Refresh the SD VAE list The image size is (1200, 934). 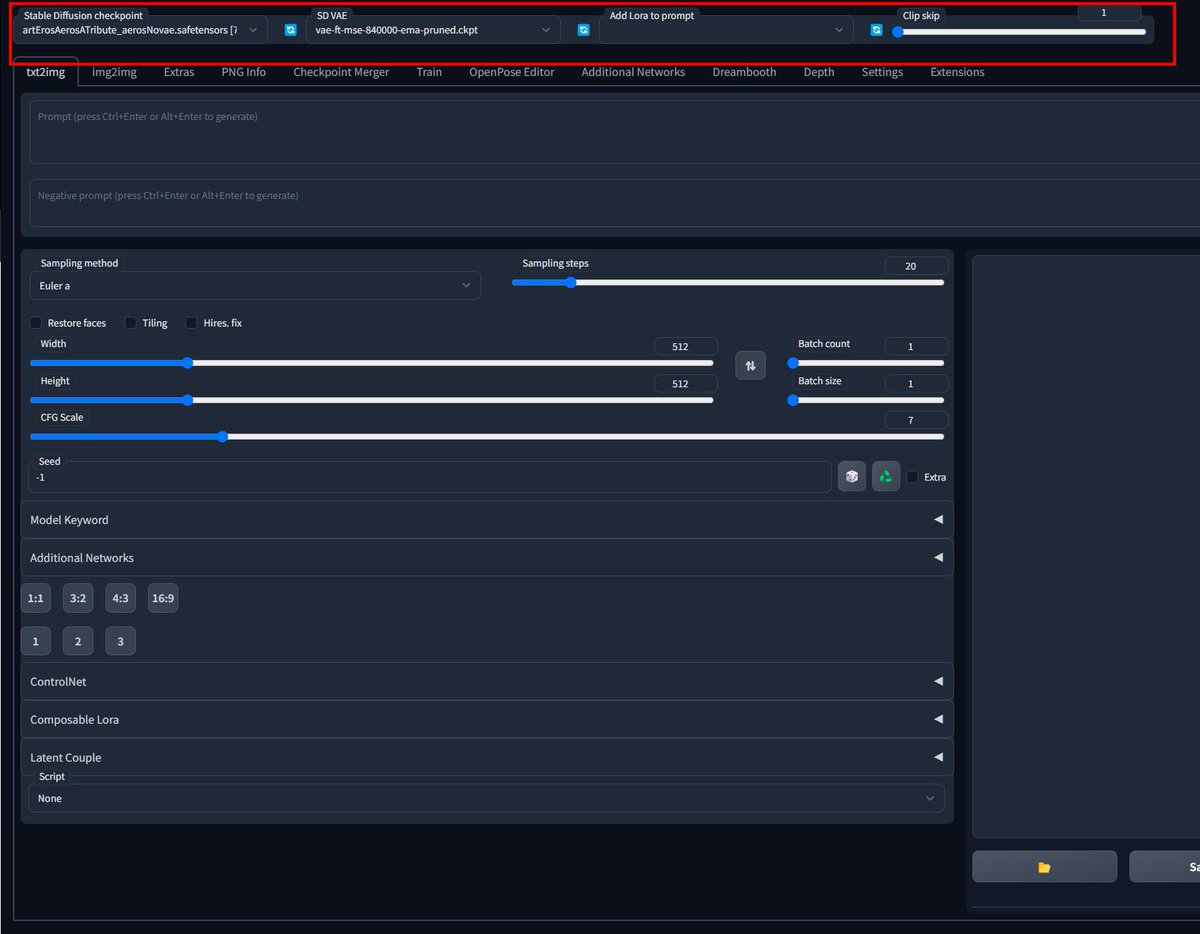click(583, 30)
